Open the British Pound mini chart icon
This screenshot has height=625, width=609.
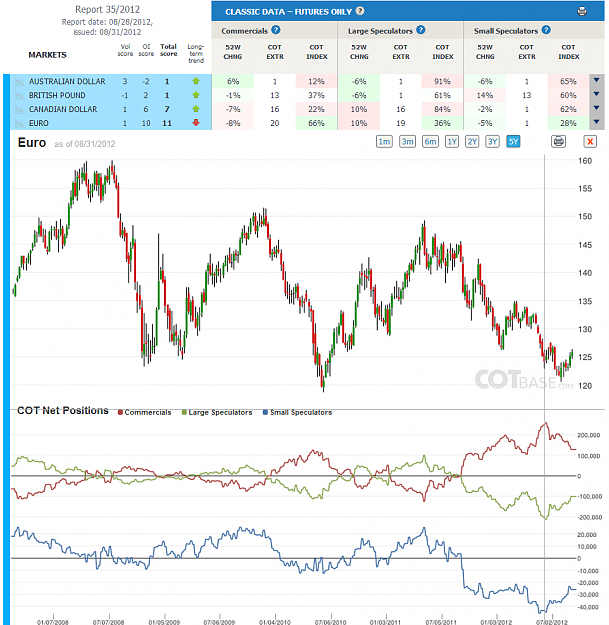[19, 96]
